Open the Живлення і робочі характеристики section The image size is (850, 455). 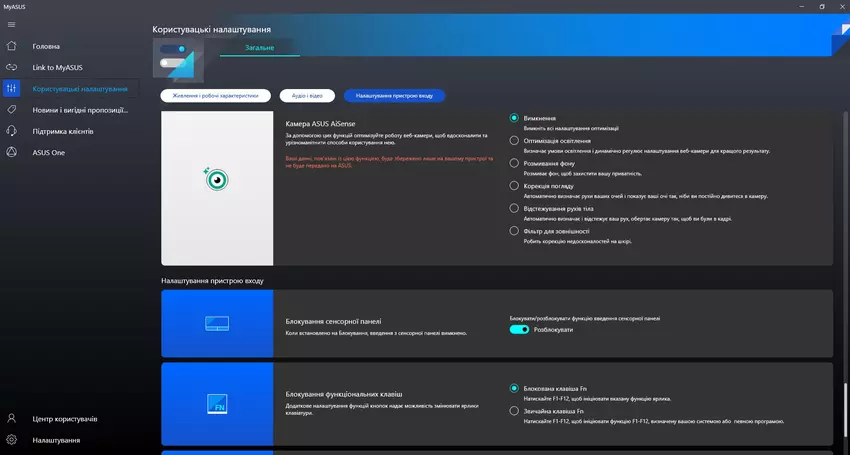214,96
